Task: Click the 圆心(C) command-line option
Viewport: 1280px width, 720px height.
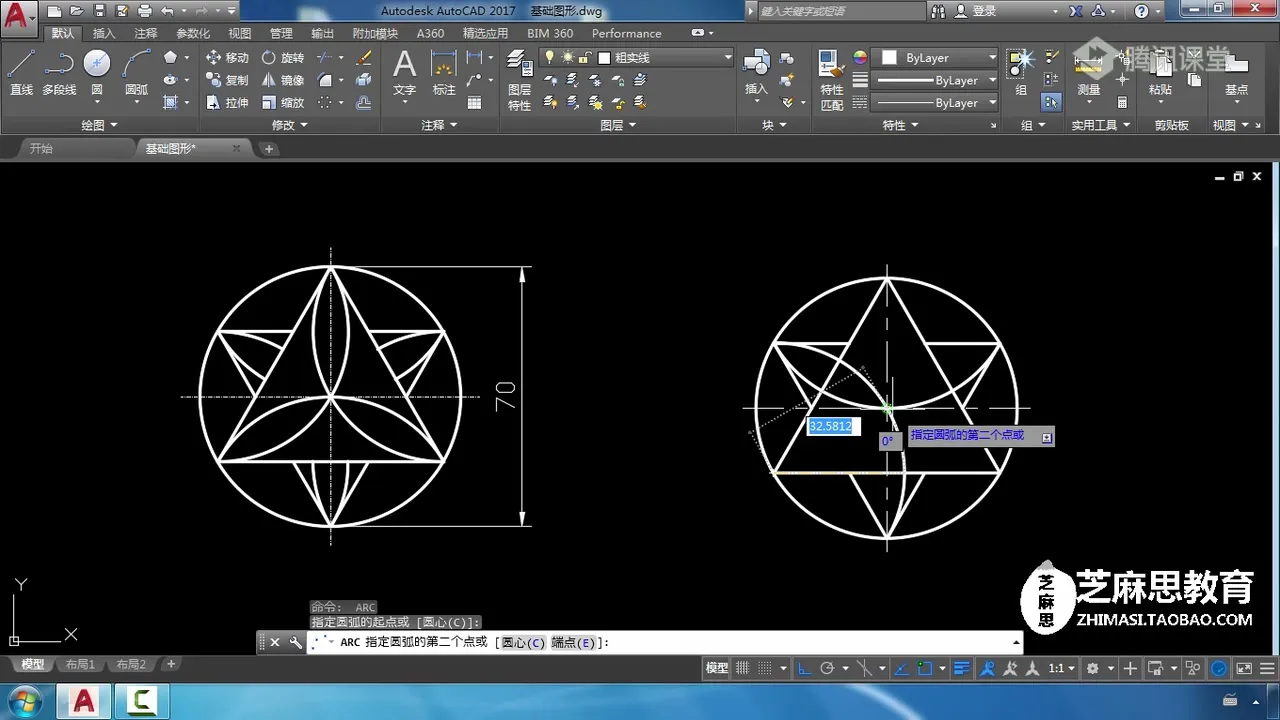Action: (522, 643)
